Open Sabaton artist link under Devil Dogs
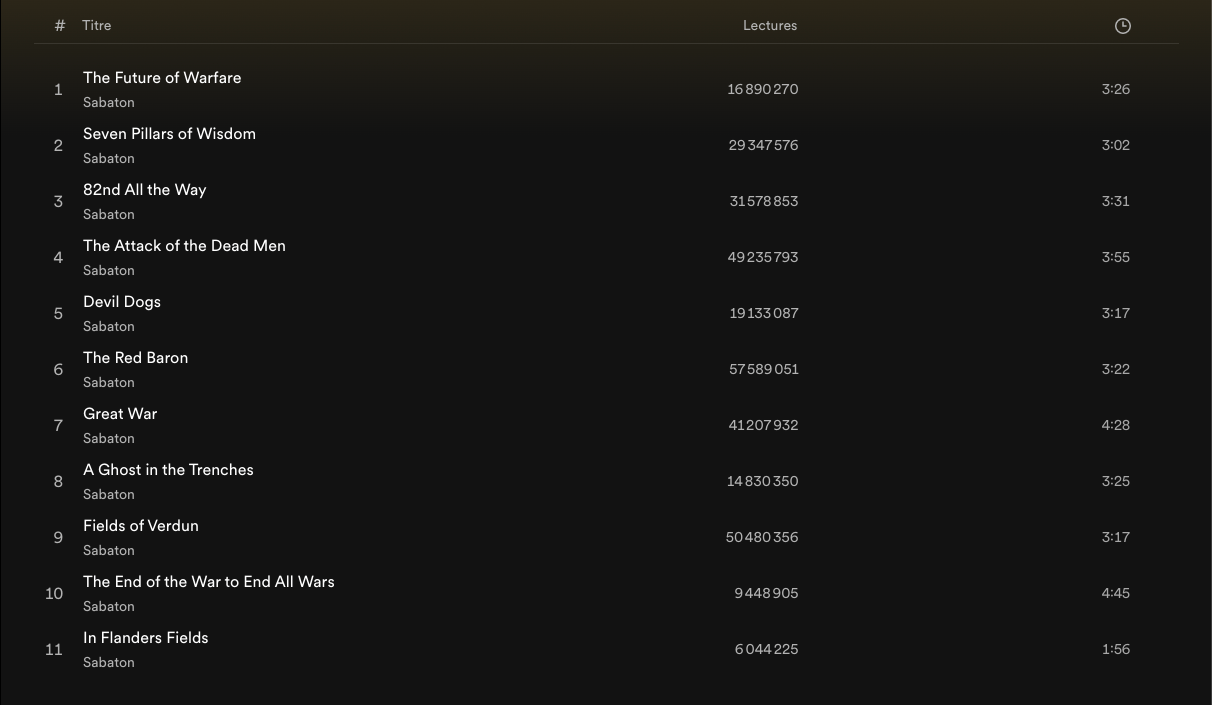1212x705 pixels. point(109,327)
